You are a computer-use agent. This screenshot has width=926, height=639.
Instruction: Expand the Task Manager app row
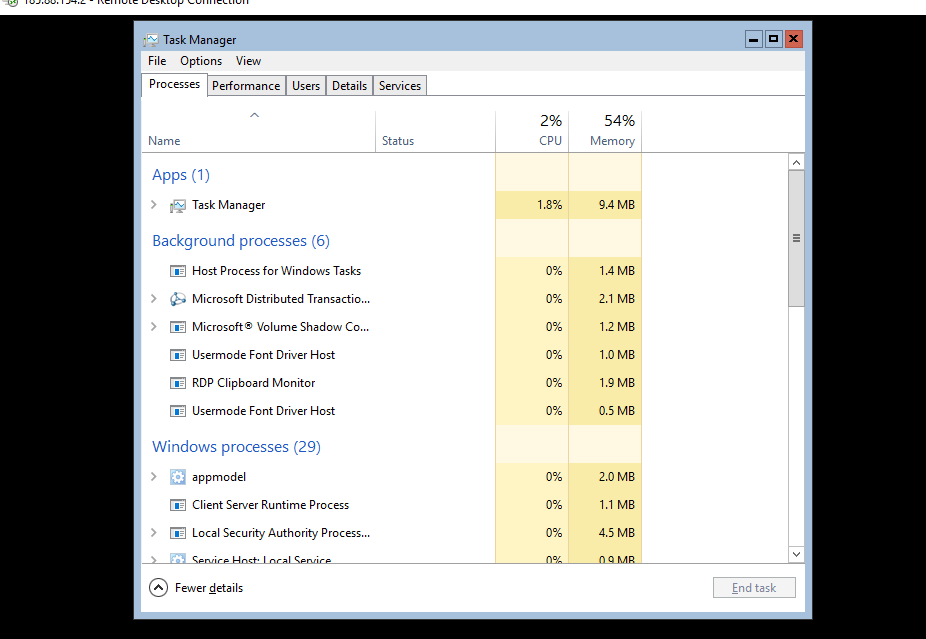point(154,205)
